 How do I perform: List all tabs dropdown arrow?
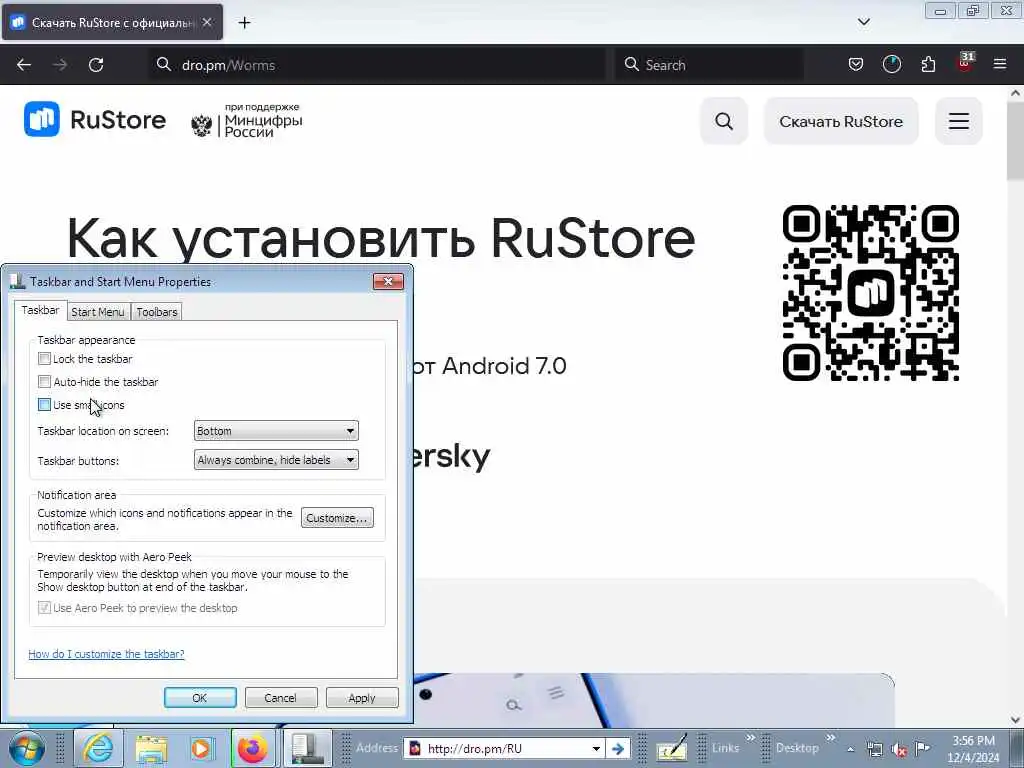[x=863, y=22]
